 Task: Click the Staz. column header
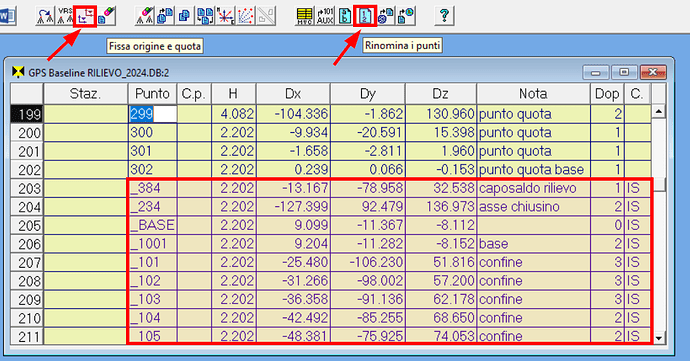[86, 94]
